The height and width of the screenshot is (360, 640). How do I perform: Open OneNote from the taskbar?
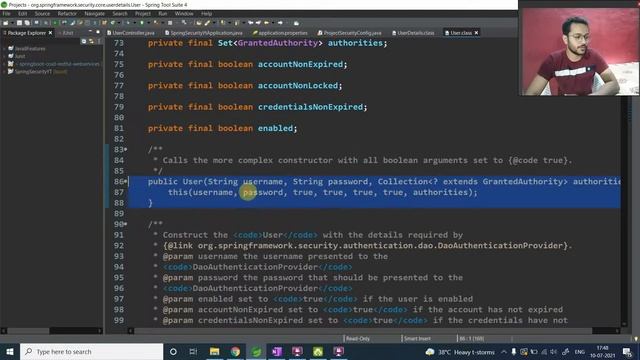277,351
